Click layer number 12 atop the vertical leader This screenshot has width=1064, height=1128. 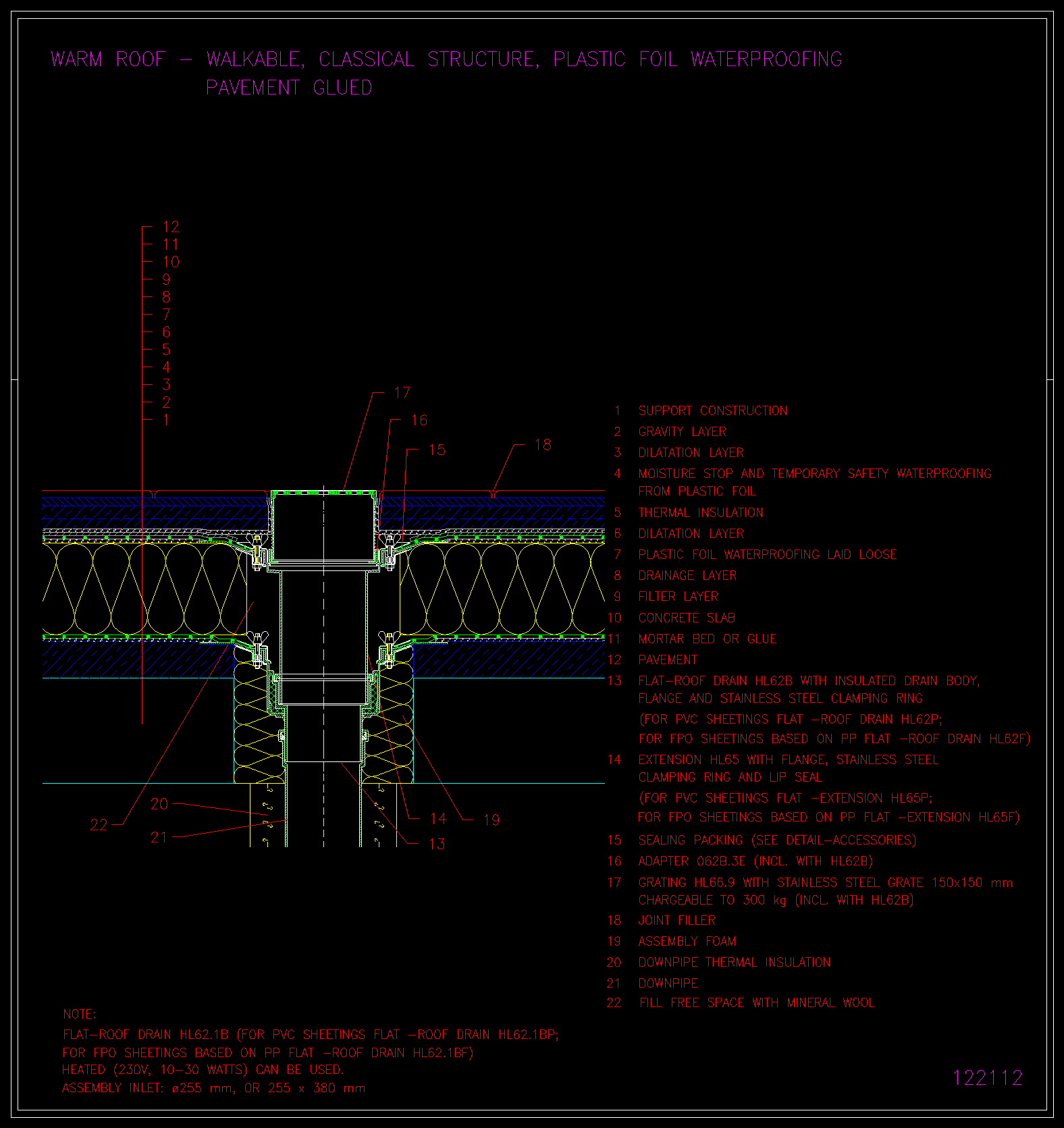click(171, 227)
